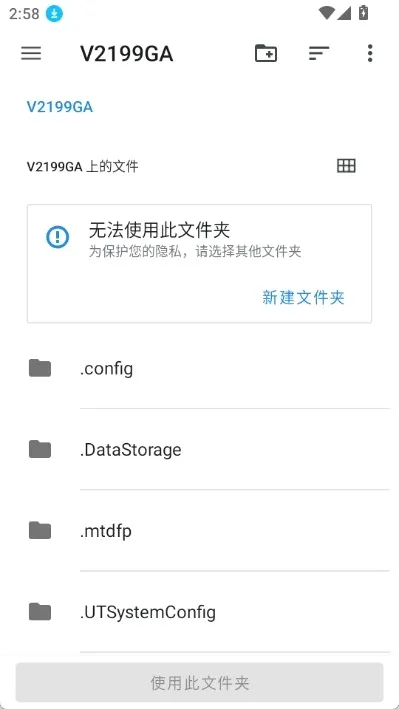The image size is (399, 709).
Task: Tap the download notification icon in status bar
Action: tap(54, 14)
